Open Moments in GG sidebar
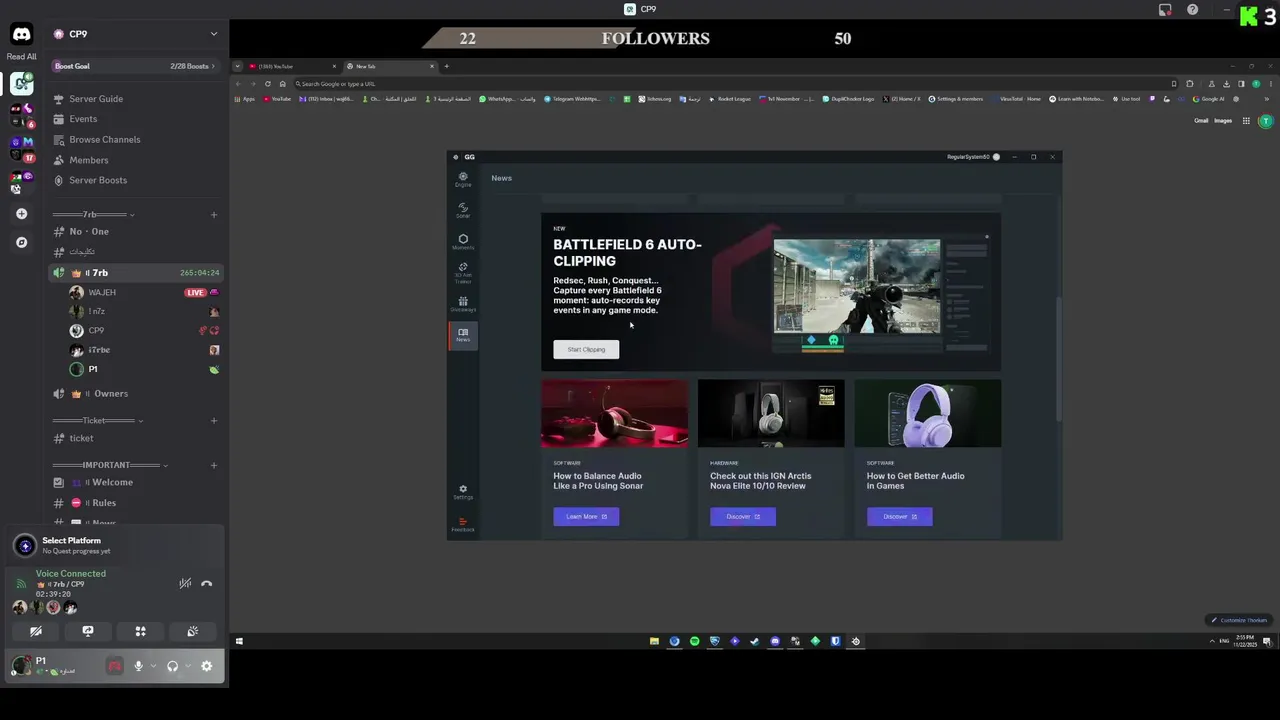This screenshot has height=720, width=1280. pyautogui.click(x=463, y=242)
